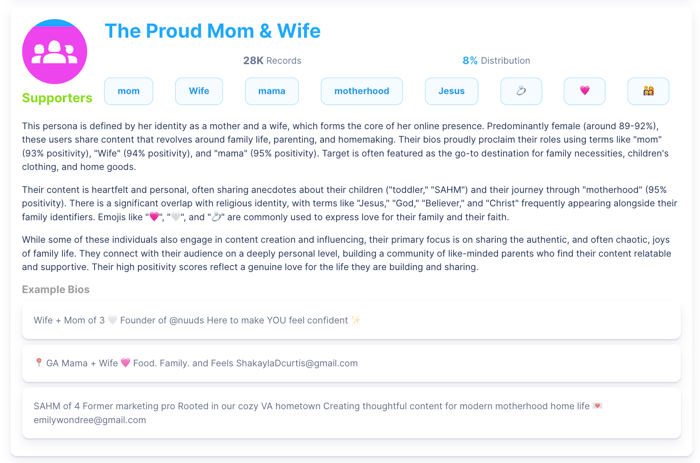The height and width of the screenshot is (463, 700).
Task: Click the '8% Distribution' stat
Action: (496, 61)
